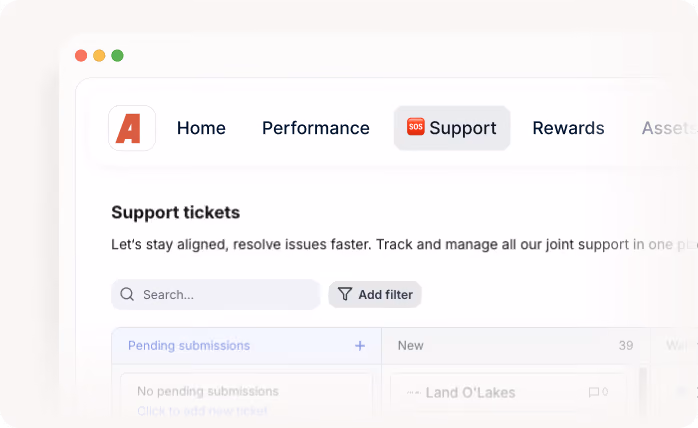This screenshot has width=698, height=428.
Task: Click the 'Click to add new ticket' link
Action: tap(202, 411)
